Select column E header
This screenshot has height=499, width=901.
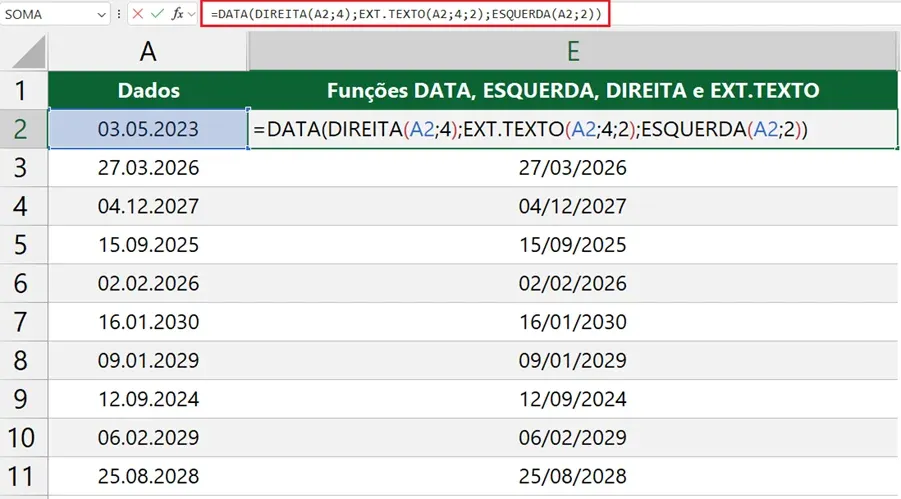click(x=573, y=51)
